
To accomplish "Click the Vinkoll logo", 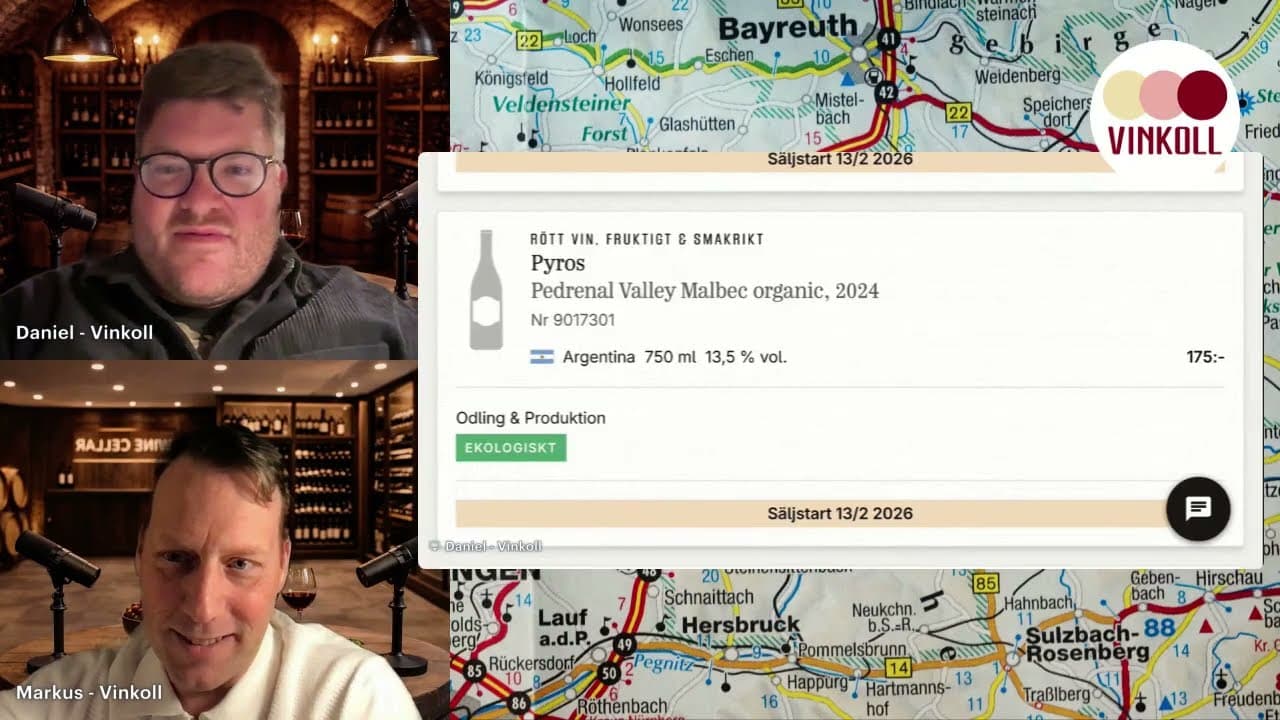I will (1165, 112).
